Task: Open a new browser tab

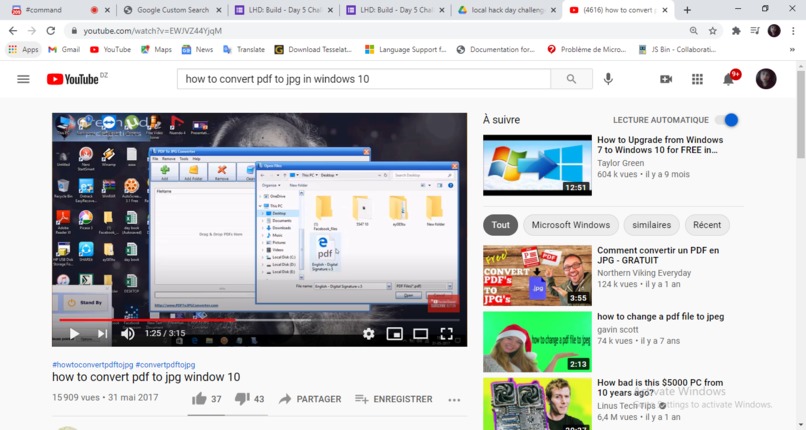Action: [x=687, y=10]
